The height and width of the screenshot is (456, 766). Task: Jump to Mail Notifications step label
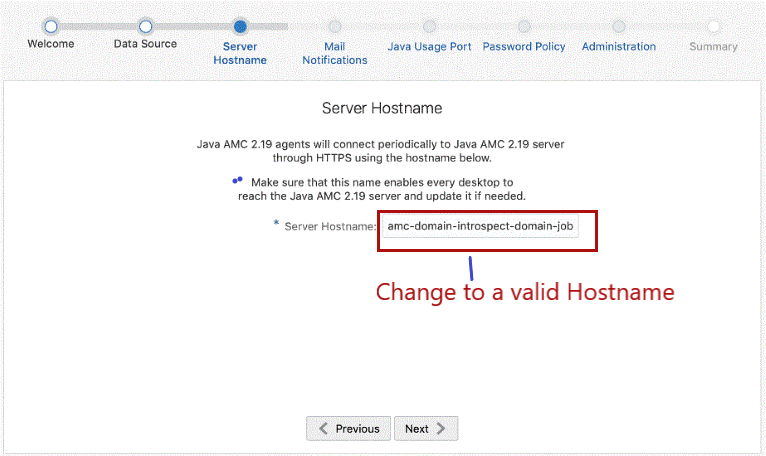tap(335, 53)
